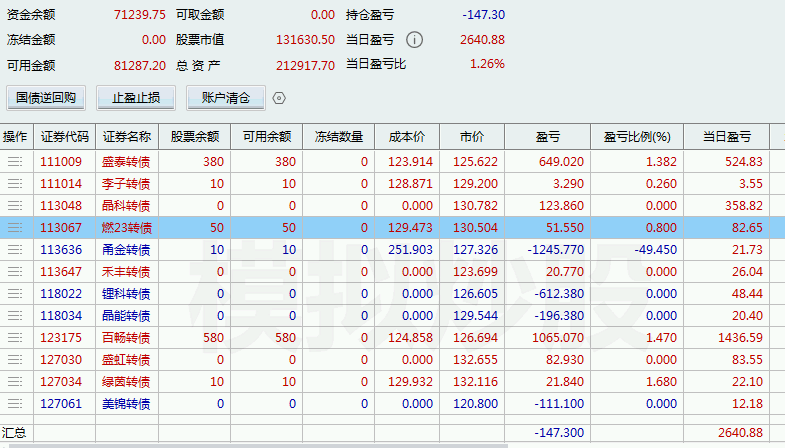The image size is (785, 448).
Task: Sort by the 可用余额 column header
Action: pos(267,137)
